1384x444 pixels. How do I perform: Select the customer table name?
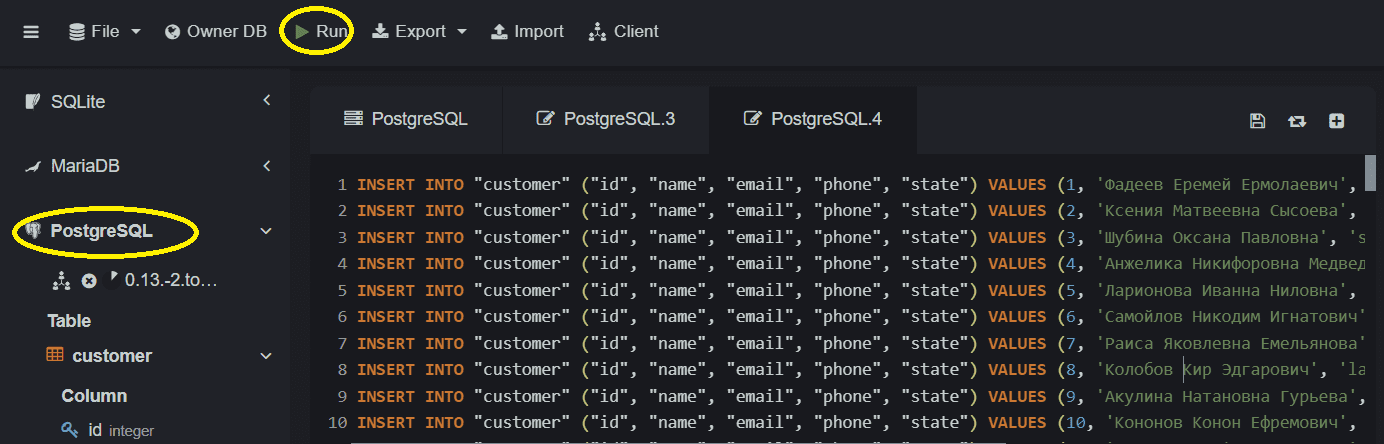click(112, 356)
